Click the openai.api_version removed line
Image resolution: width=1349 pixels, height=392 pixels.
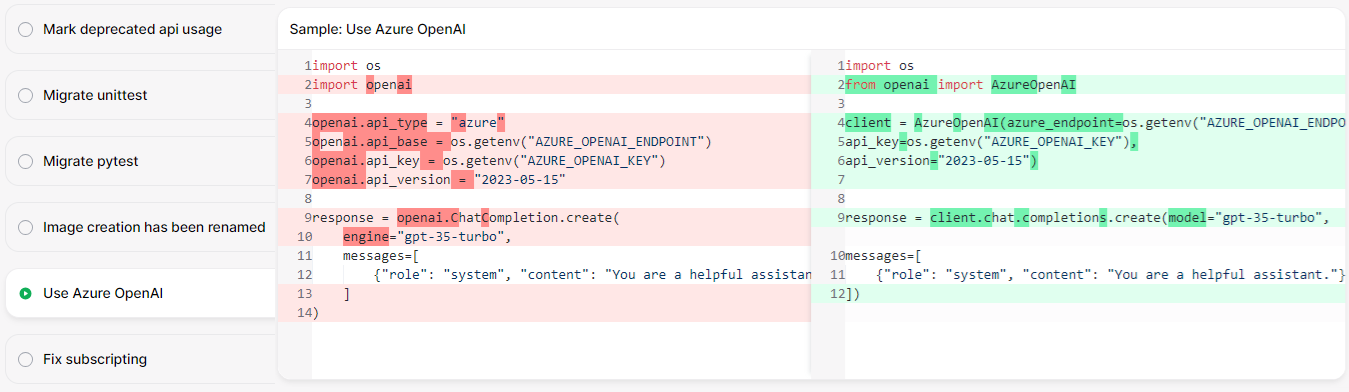pos(544,180)
